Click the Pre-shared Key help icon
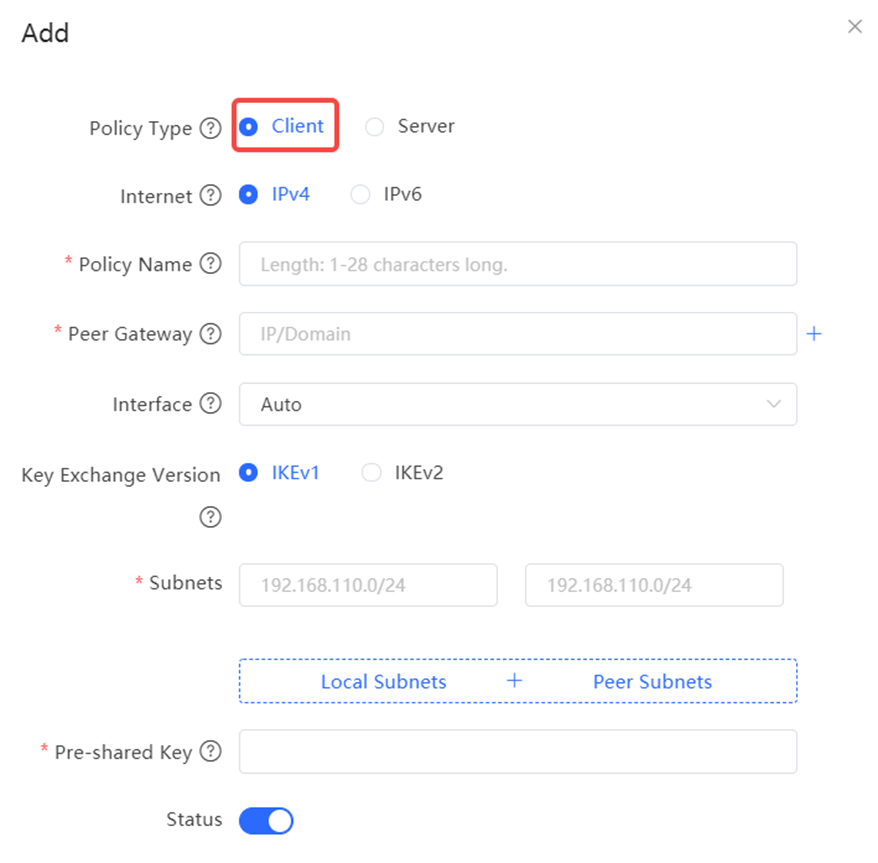878x863 pixels. tap(211, 751)
